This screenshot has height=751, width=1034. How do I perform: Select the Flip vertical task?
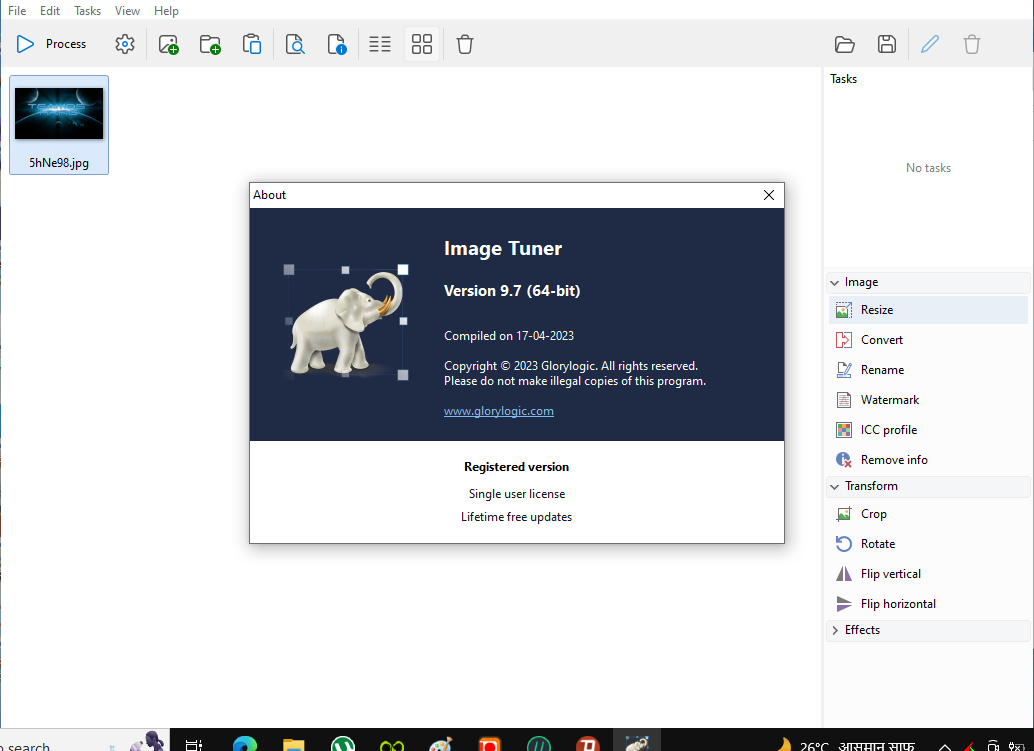[x=928, y=574]
